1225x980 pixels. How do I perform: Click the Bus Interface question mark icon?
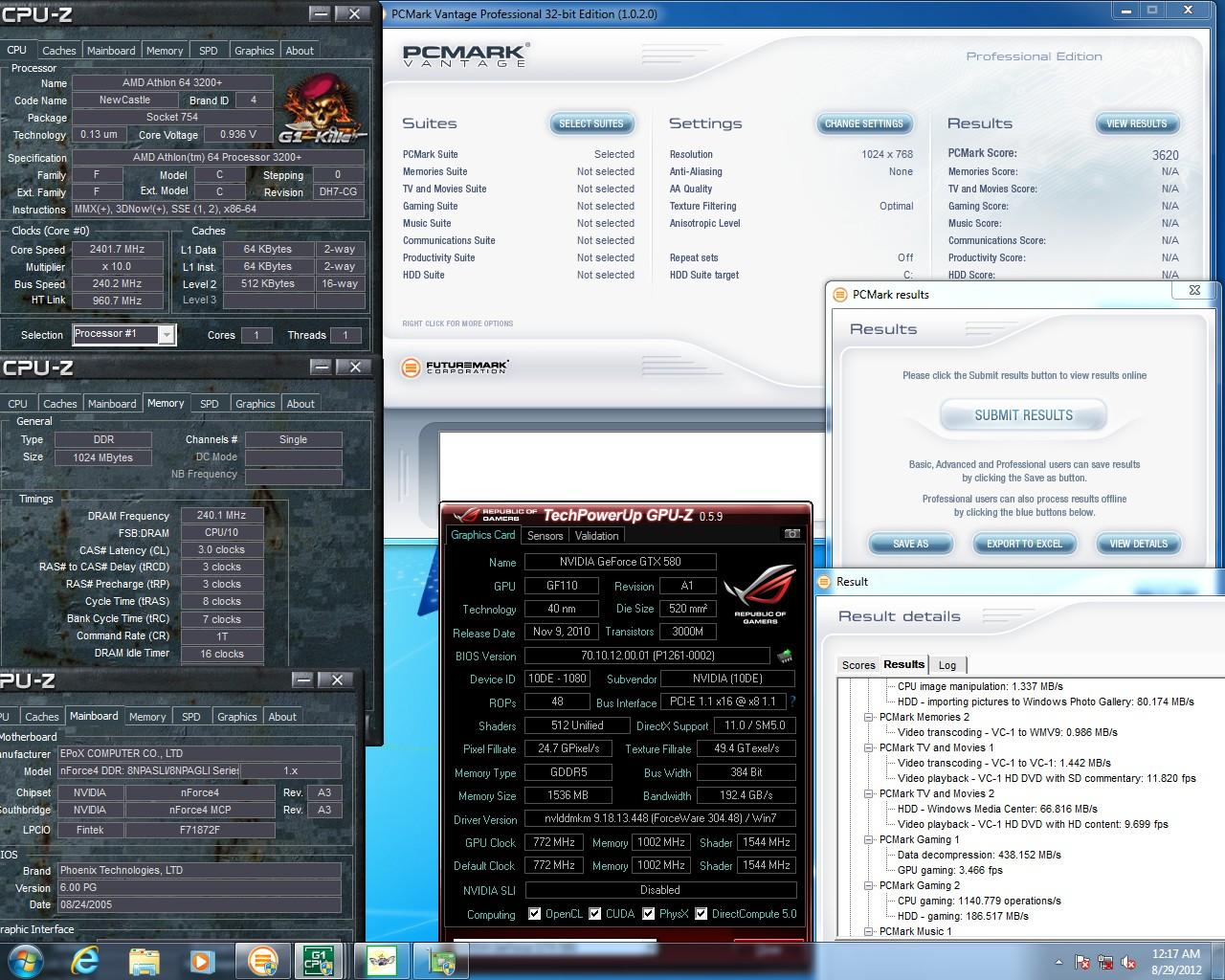(792, 702)
